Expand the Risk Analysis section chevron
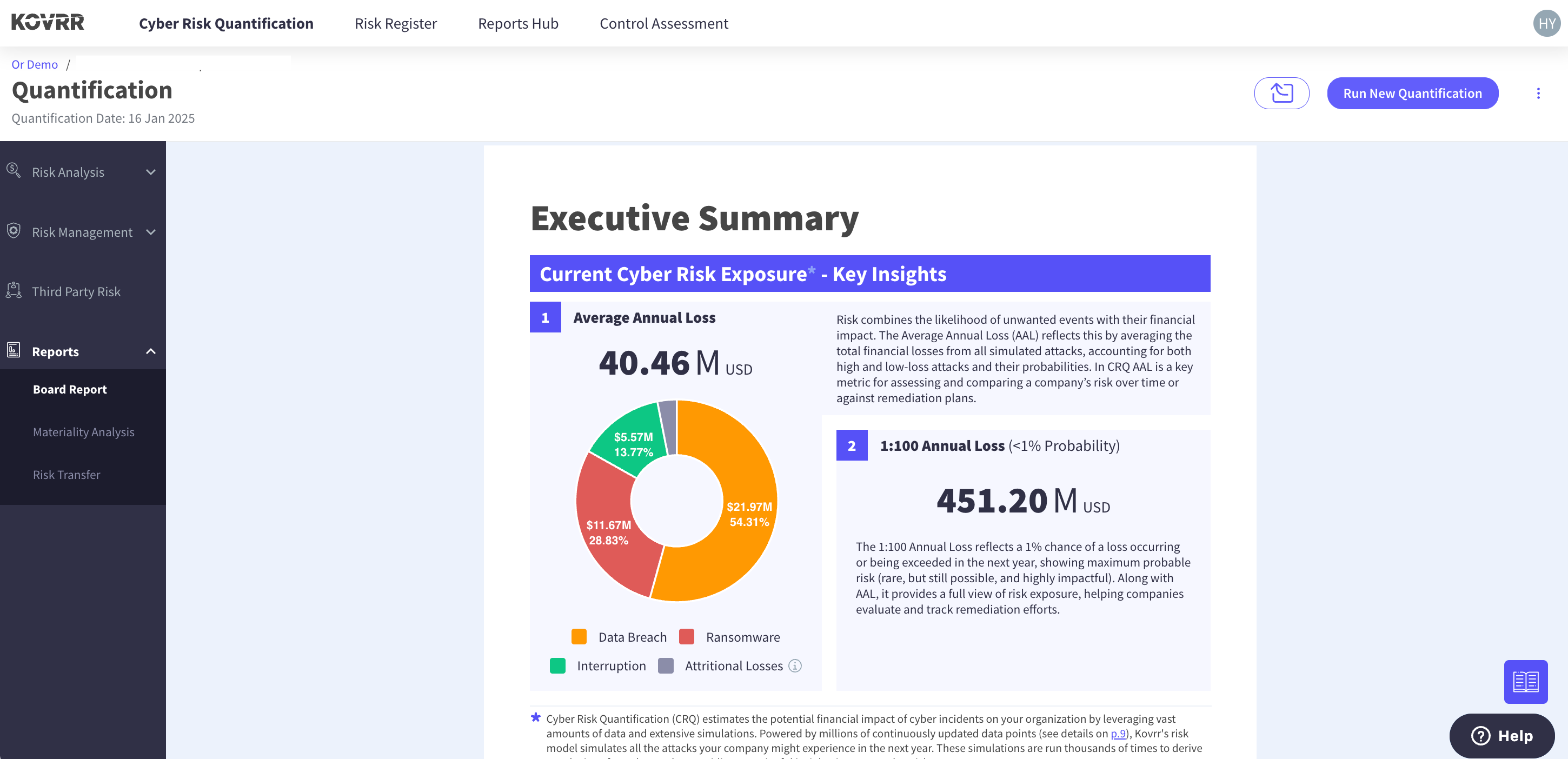The width and height of the screenshot is (1568, 759). [151, 172]
